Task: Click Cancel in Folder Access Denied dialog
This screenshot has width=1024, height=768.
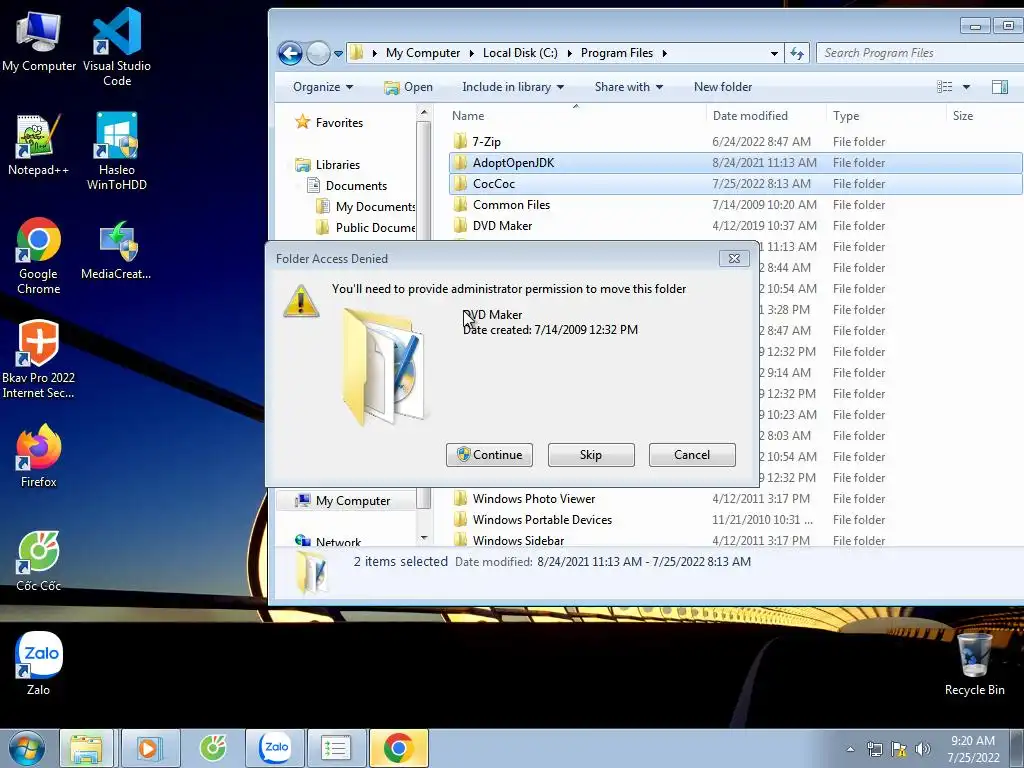Action: [x=692, y=455]
